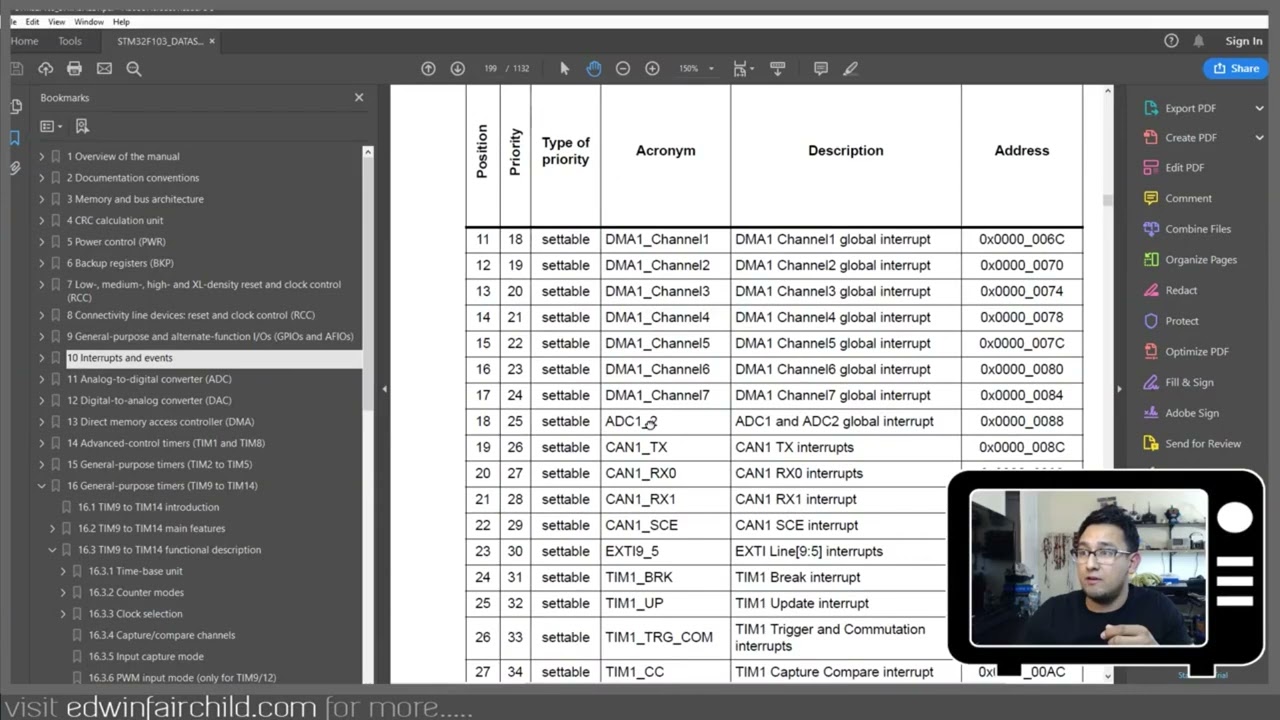Click the Save icon in toolbar
The height and width of the screenshot is (720, 1280).
coord(16,68)
